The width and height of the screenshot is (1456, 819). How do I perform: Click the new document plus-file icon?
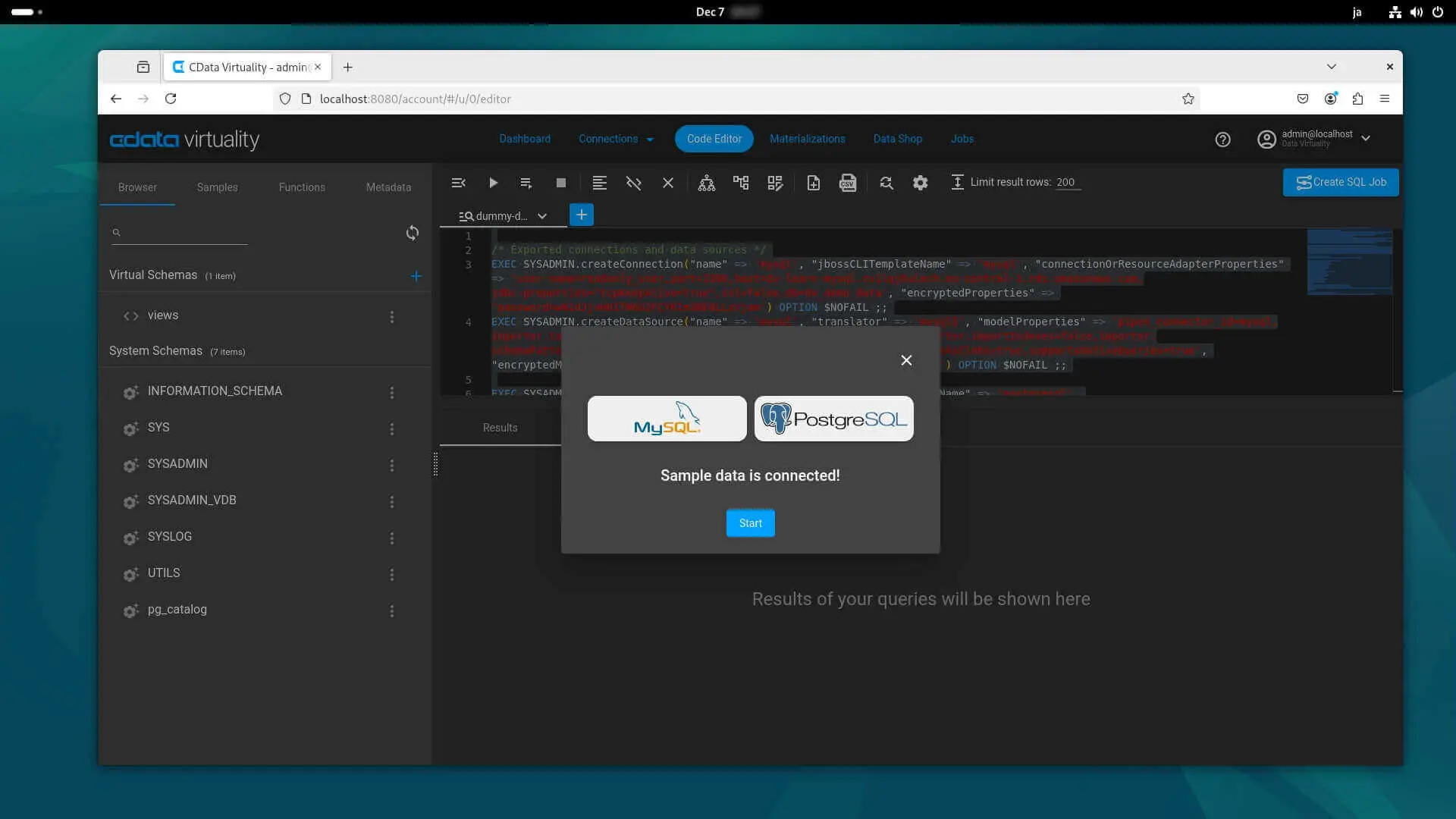(x=813, y=183)
